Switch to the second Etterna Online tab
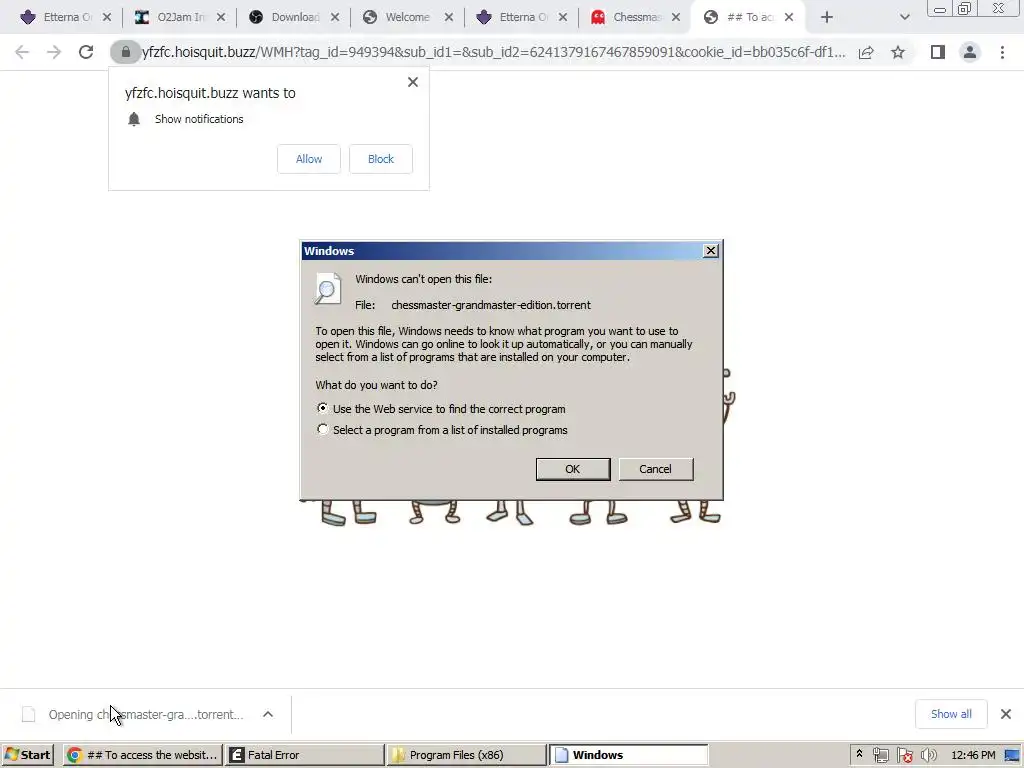Screen dimensions: 1024x768 [513, 18]
